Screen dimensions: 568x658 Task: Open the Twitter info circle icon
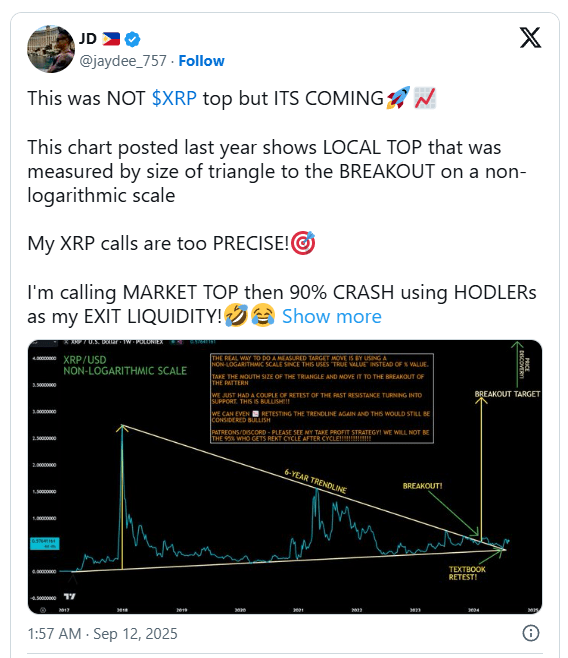pos(531,633)
